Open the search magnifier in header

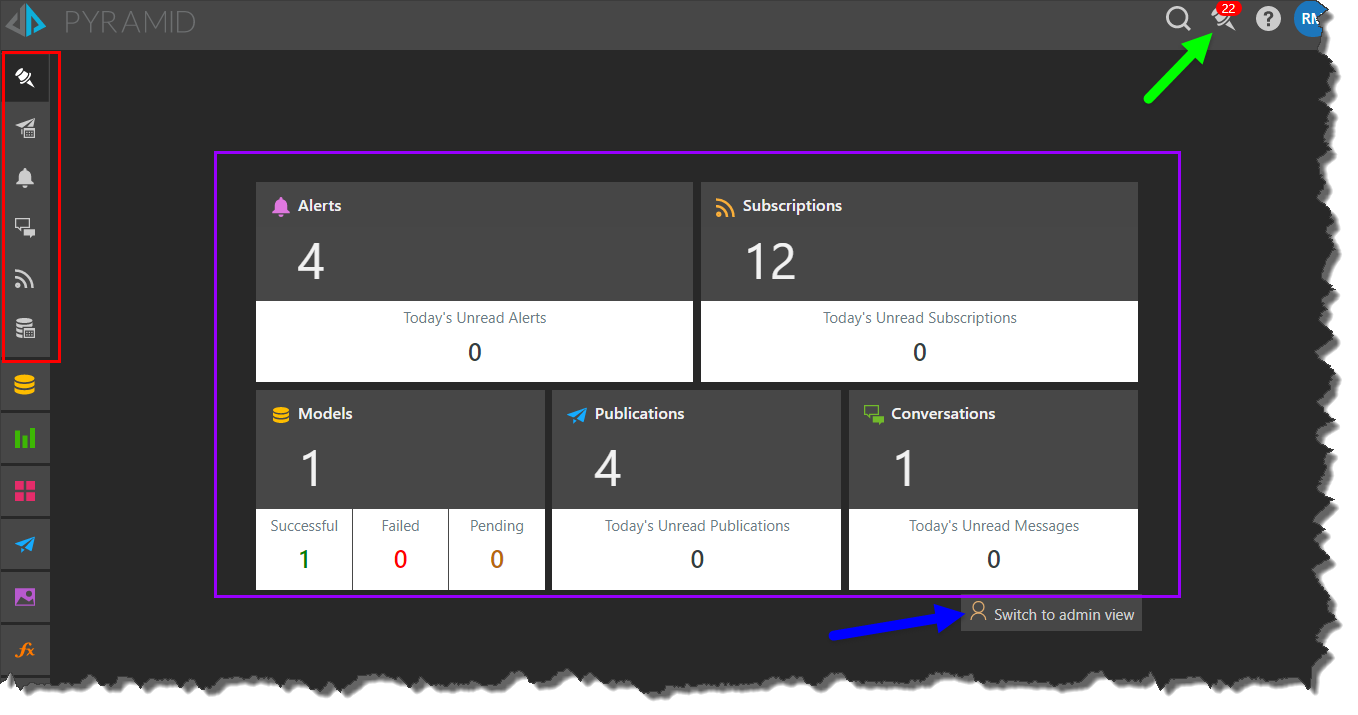click(1178, 19)
